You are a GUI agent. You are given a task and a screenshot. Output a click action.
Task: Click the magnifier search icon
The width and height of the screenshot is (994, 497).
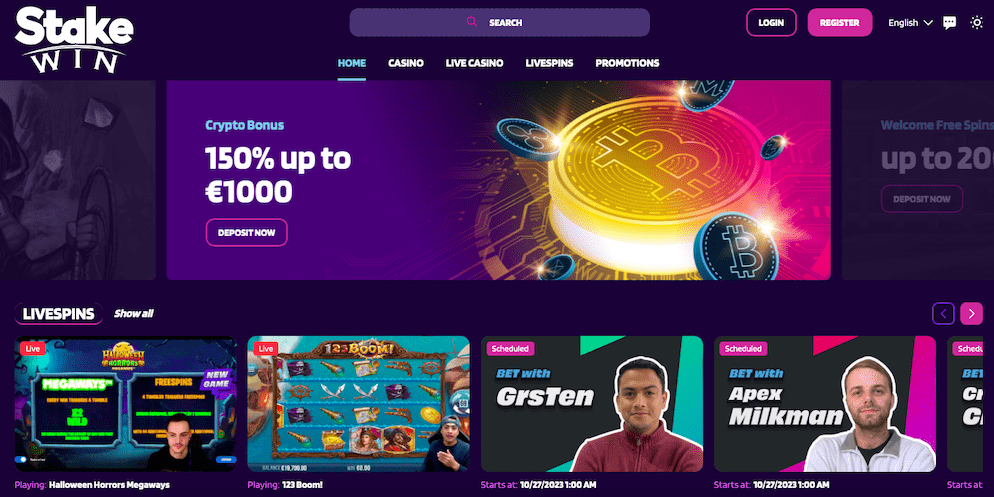click(472, 22)
